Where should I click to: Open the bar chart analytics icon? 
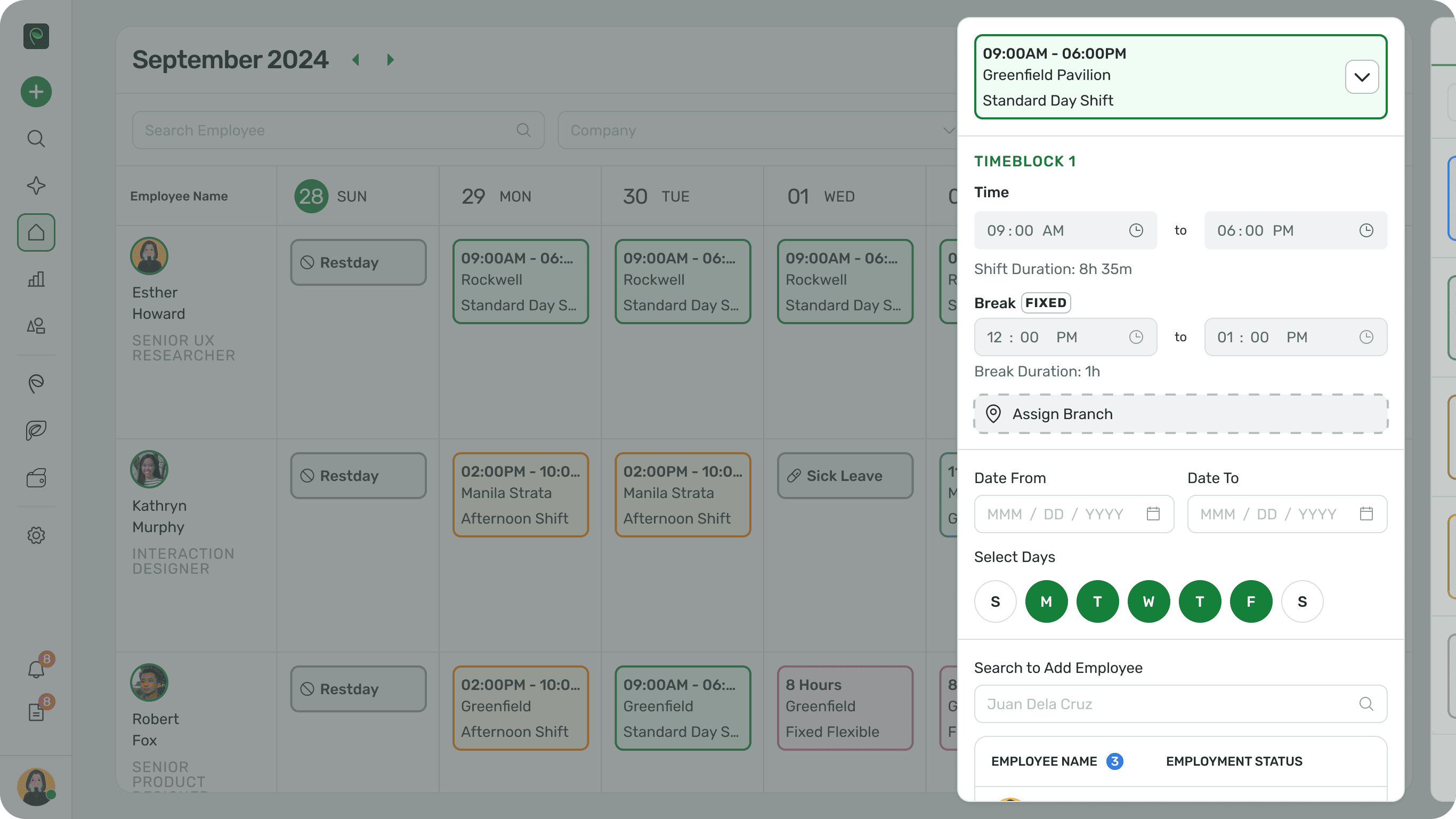36,279
